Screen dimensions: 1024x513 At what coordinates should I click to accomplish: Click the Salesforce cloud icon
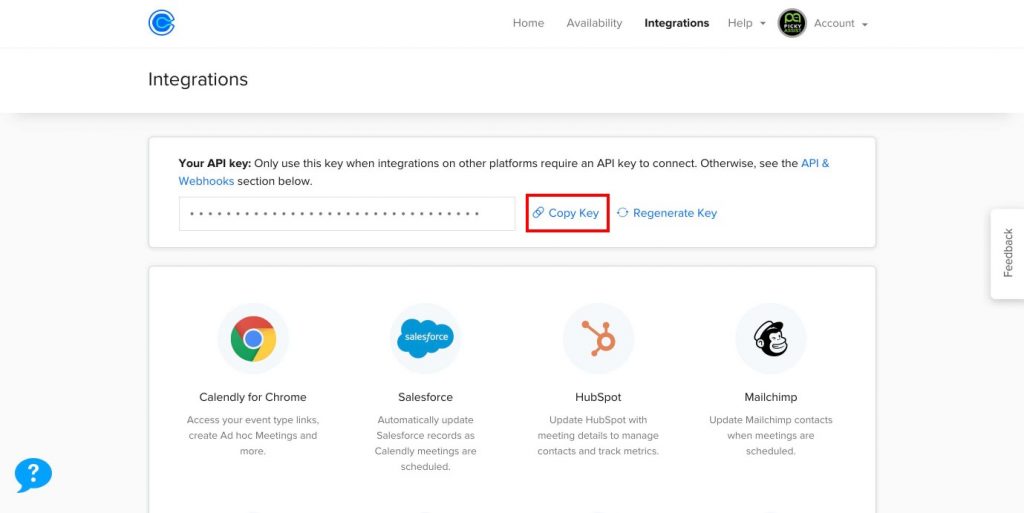[426, 338]
